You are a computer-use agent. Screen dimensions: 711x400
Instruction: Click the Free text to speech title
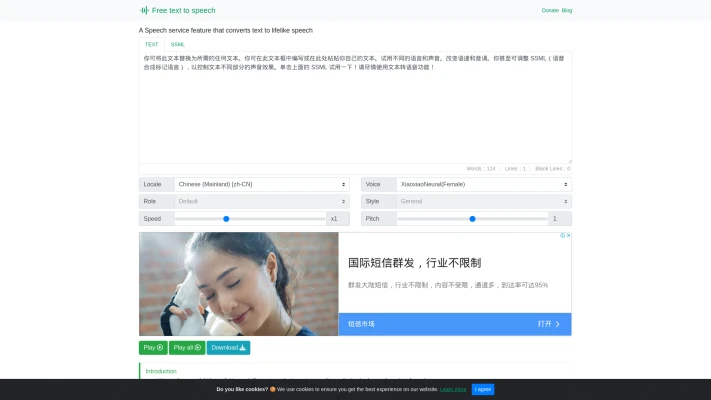click(184, 10)
